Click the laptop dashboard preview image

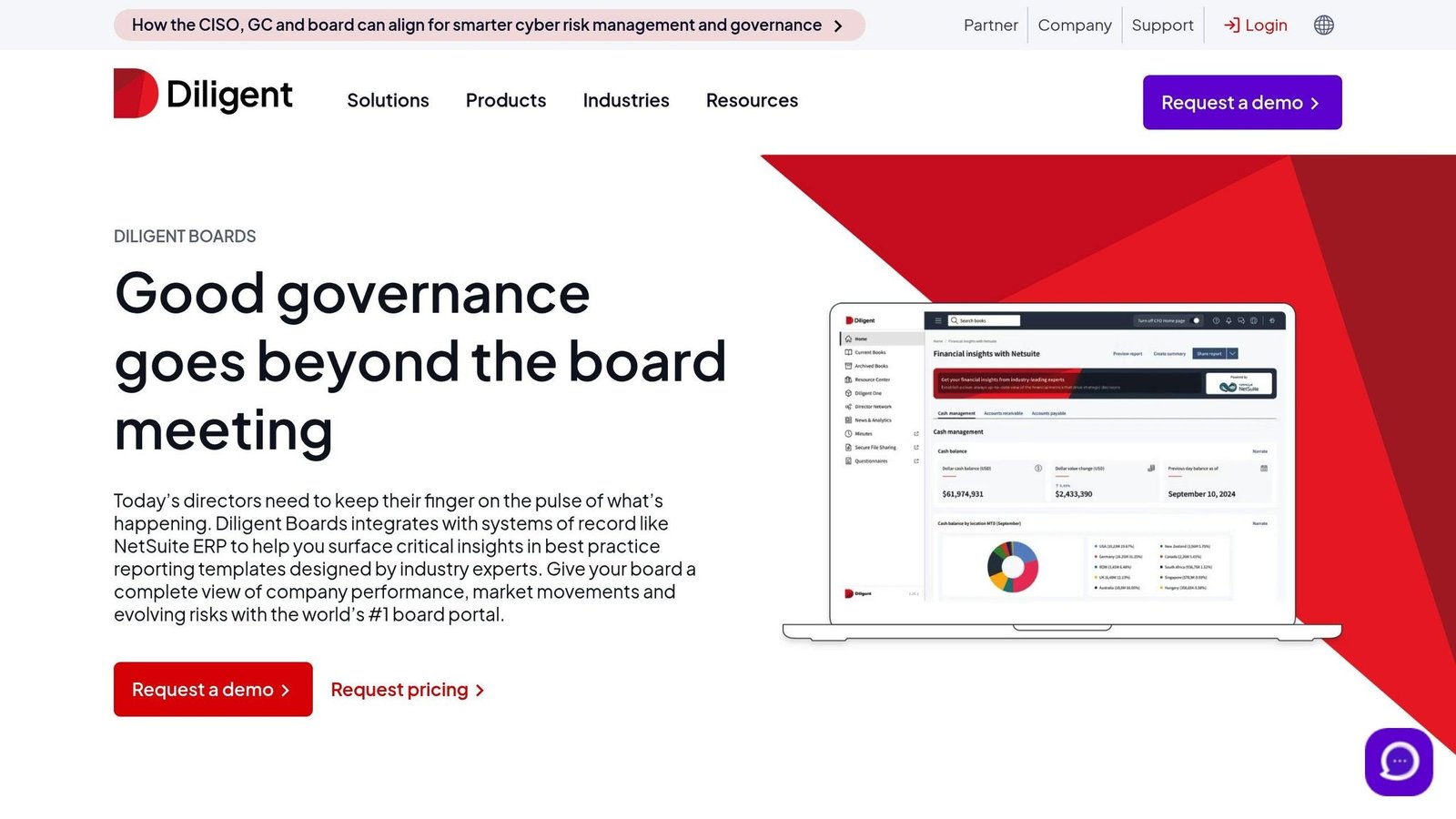(1062, 471)
